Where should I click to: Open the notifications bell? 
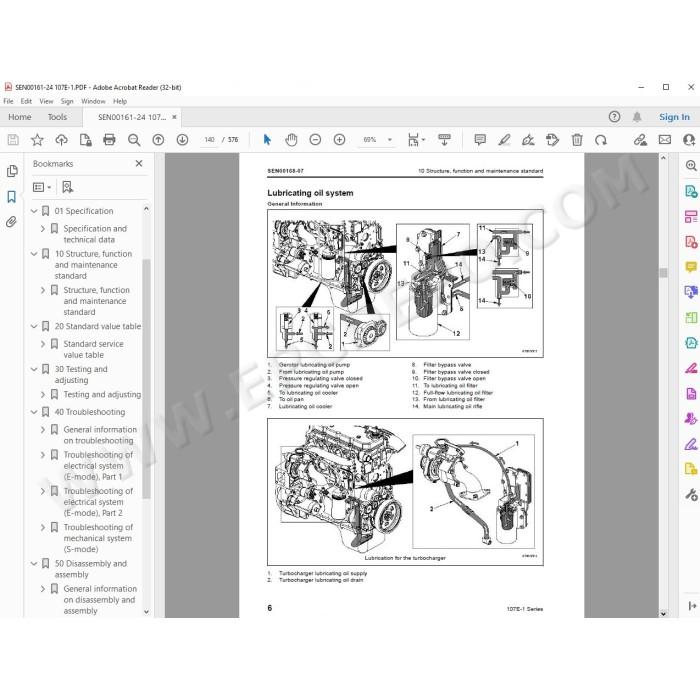(637, 117)
